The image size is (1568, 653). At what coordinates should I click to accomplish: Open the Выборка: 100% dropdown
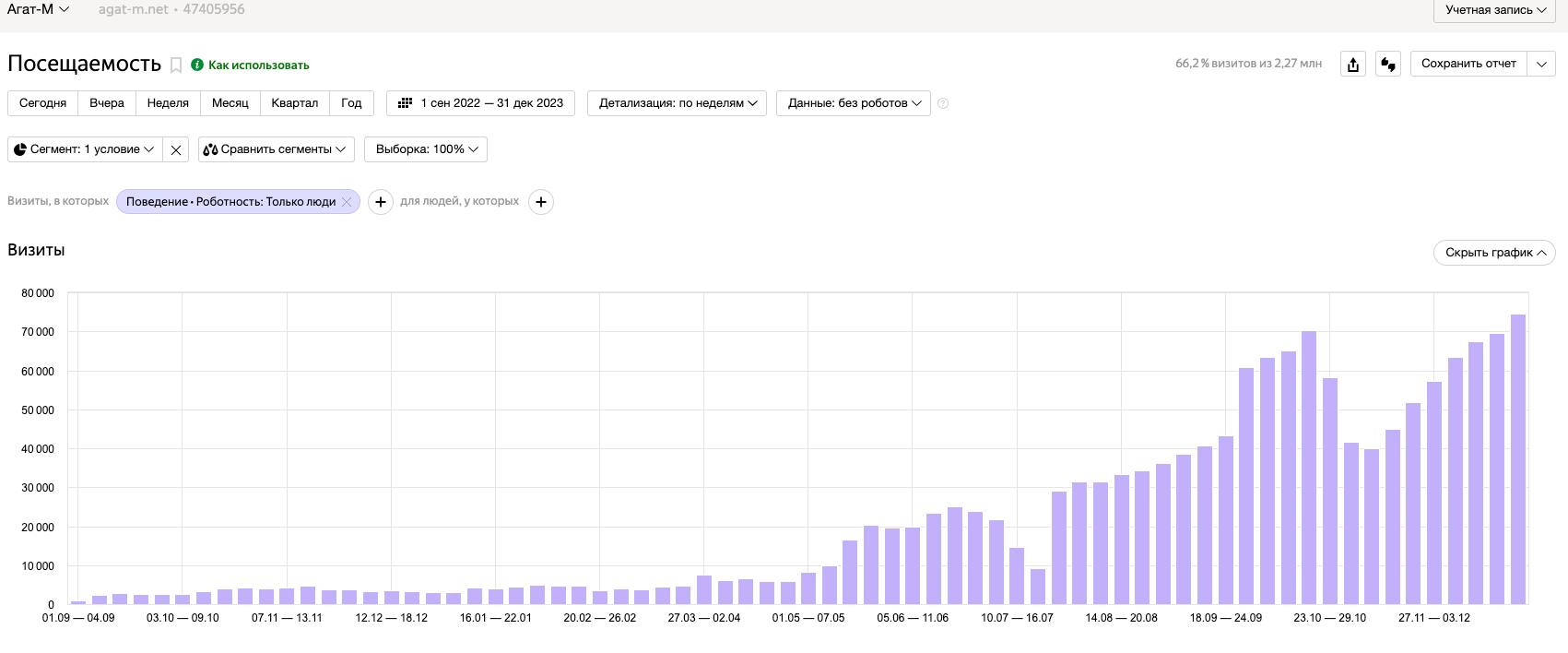pyautogui.click(x=426, y=149)
